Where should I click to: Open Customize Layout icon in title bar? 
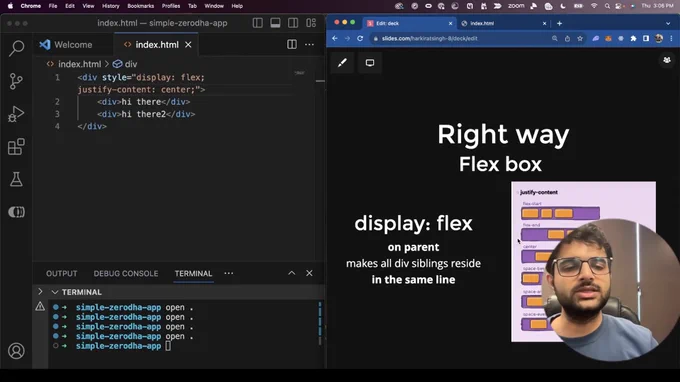[x=311, y=23]
